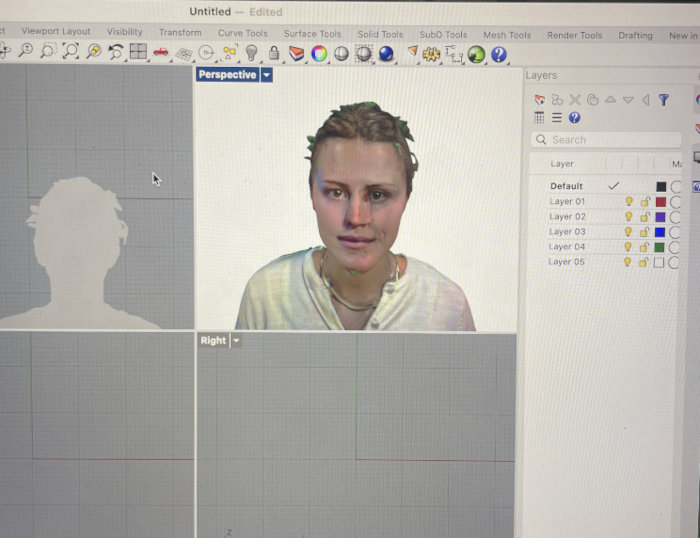700x538 pixels.
Task: Open the Right viewport dropdown arrow
Action: pyautogui.click(x=237, y=341)
